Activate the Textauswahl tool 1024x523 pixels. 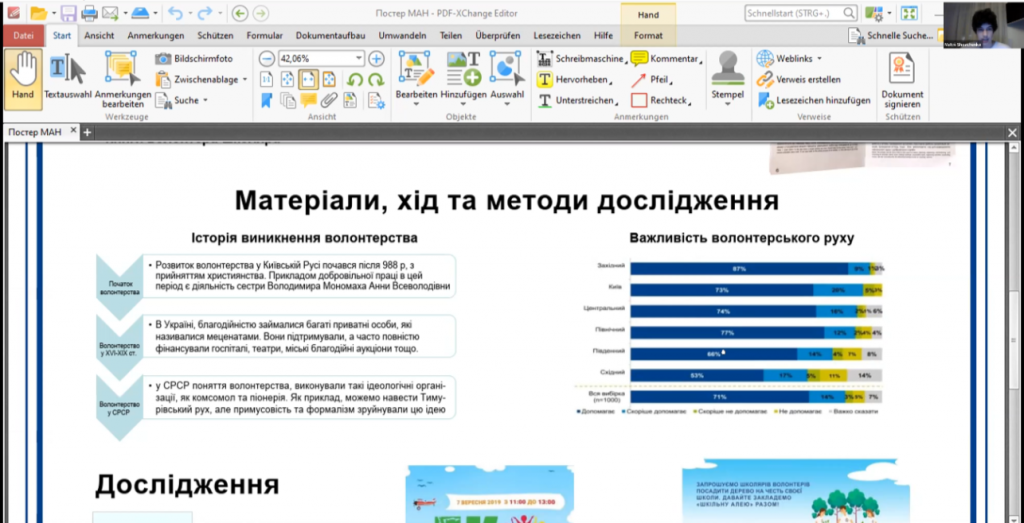coord(68,78)
